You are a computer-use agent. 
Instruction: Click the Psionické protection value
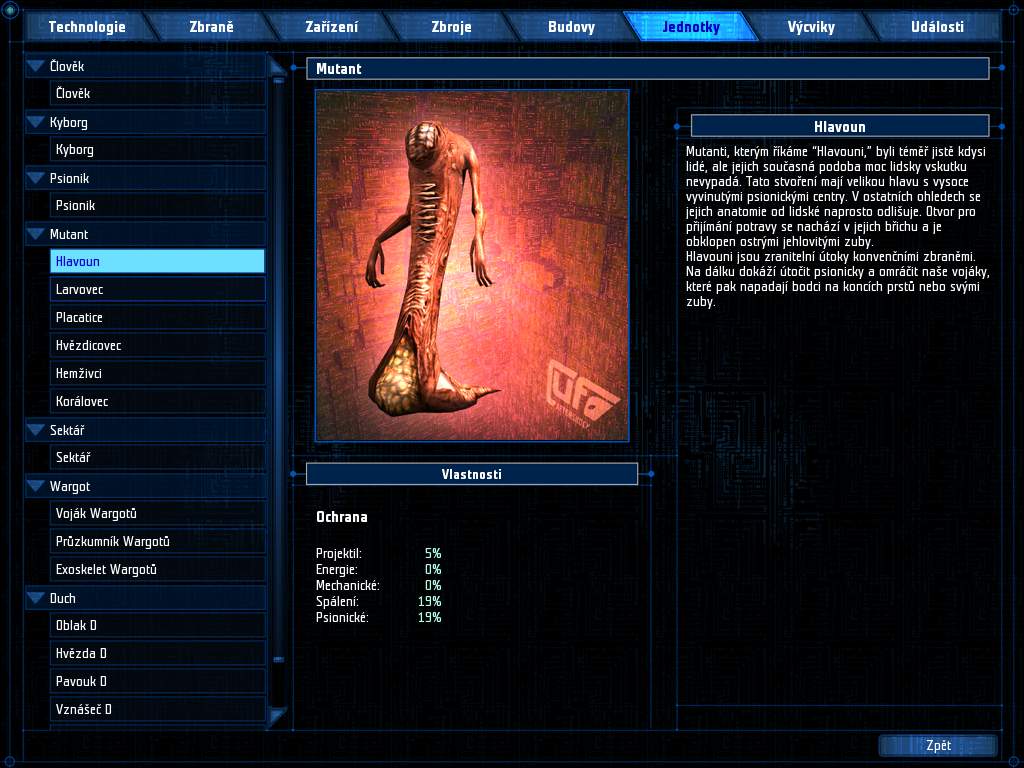pos(430,617)
